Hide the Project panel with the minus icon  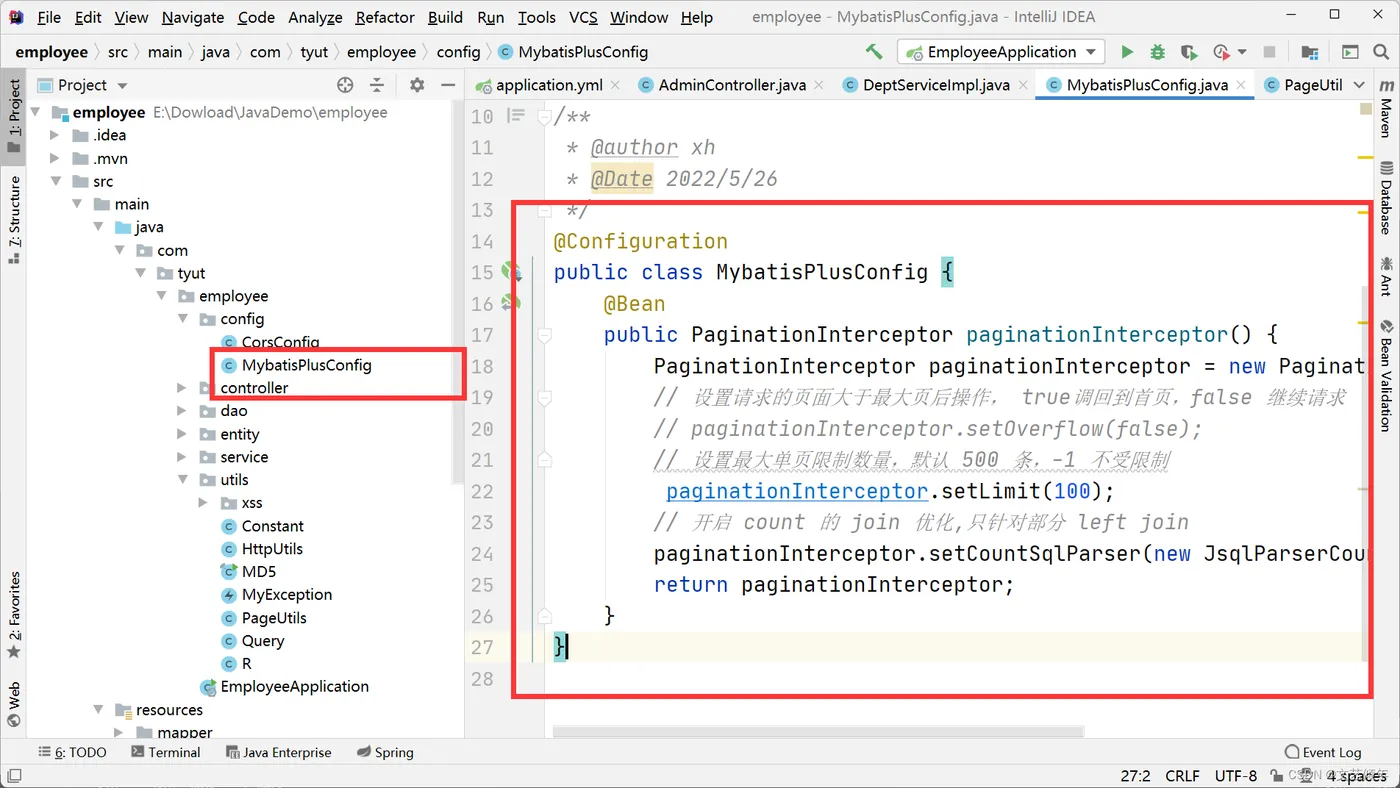tap(447, 85)
